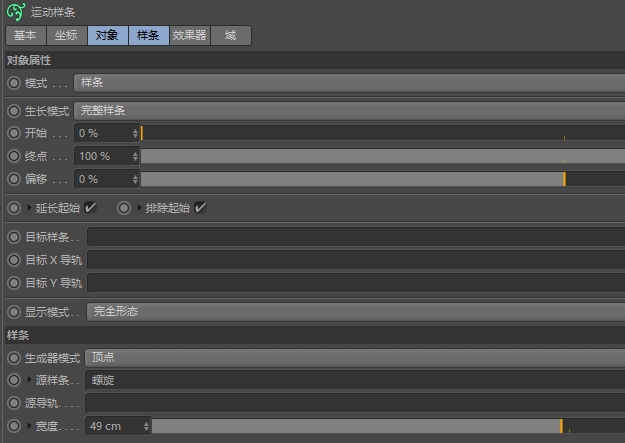Click the MoSpline object icon in header

coord(16,12)
